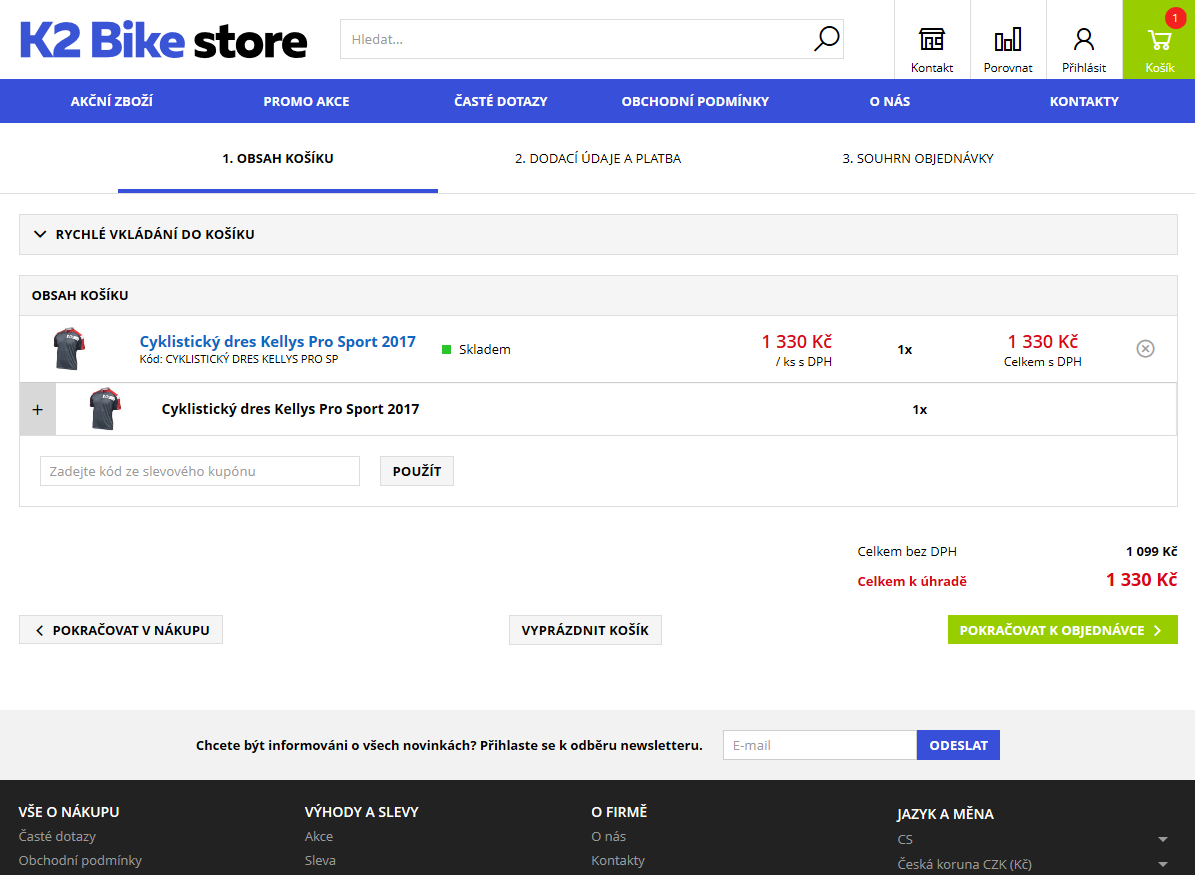Open the Česká koruna CZK currency dropdown
This screenshot has height=875, width=1195.
(x=1032, y=864)
